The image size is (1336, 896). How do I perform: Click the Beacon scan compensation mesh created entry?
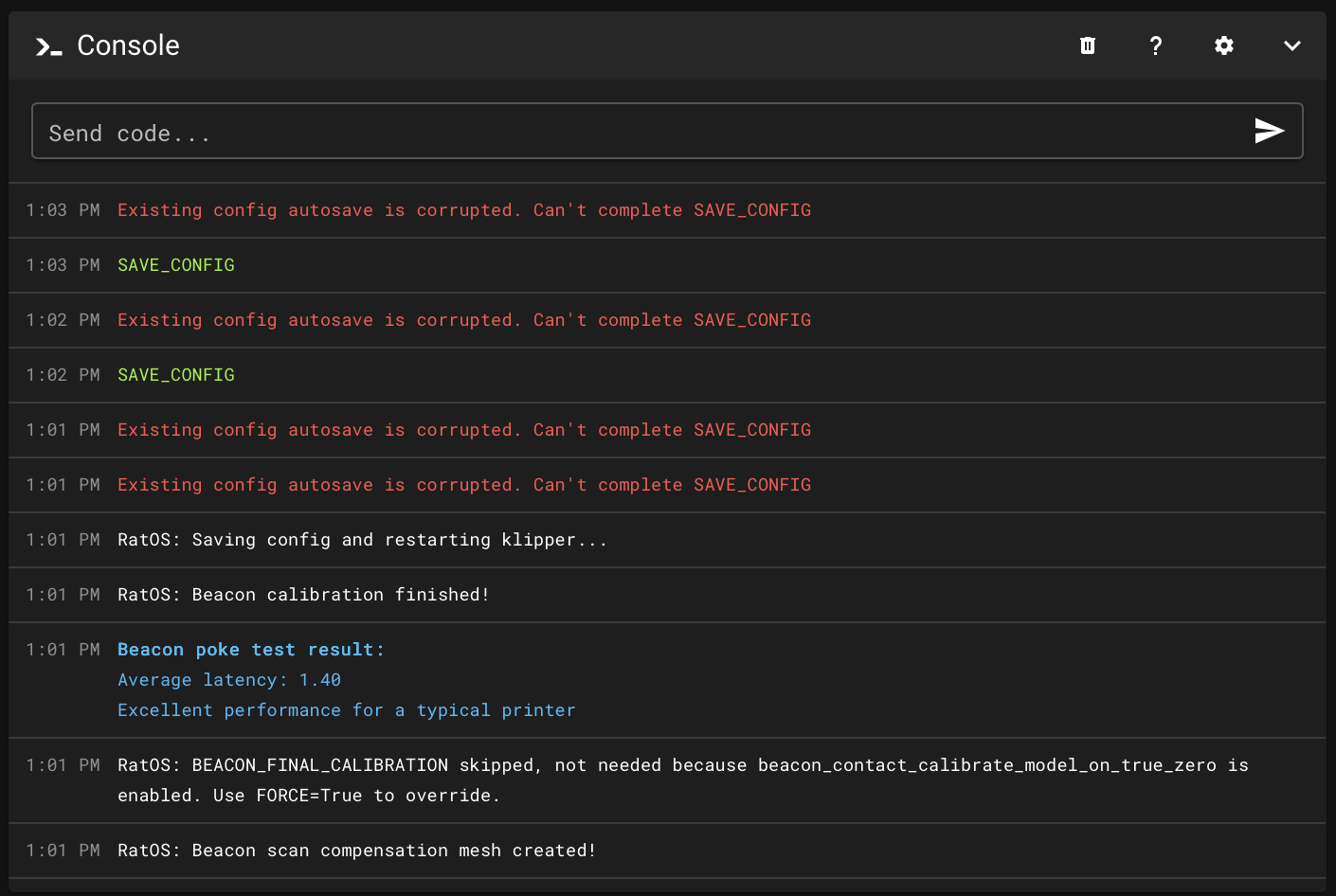356,850
